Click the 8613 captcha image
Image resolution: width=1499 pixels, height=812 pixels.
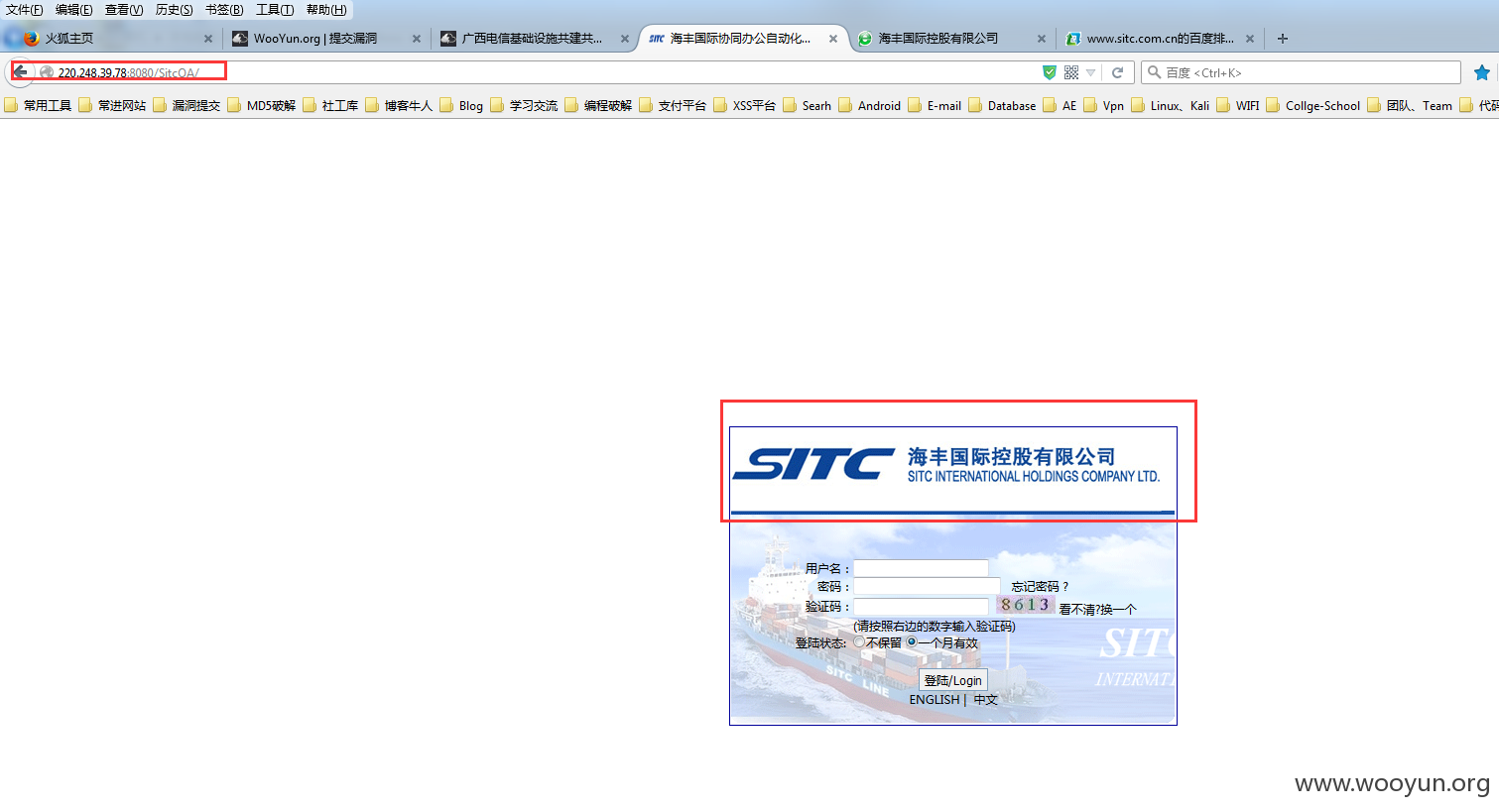click(1025, 605)
